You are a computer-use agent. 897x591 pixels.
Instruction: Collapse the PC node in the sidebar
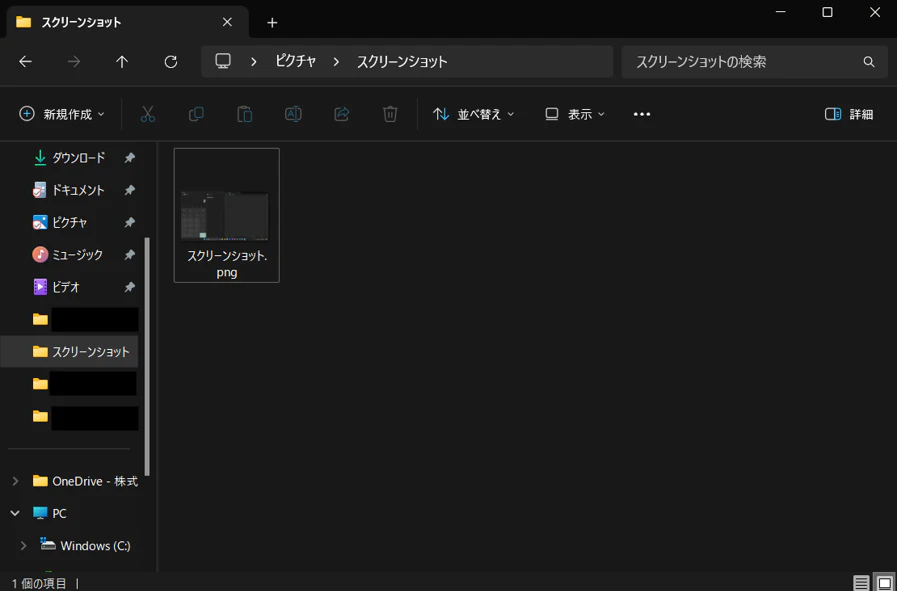coord(13,513)
